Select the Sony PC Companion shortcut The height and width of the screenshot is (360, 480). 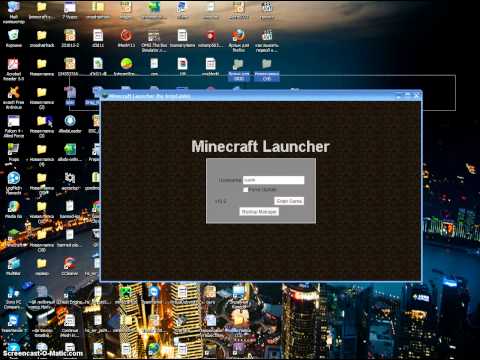tap(13, 297)
